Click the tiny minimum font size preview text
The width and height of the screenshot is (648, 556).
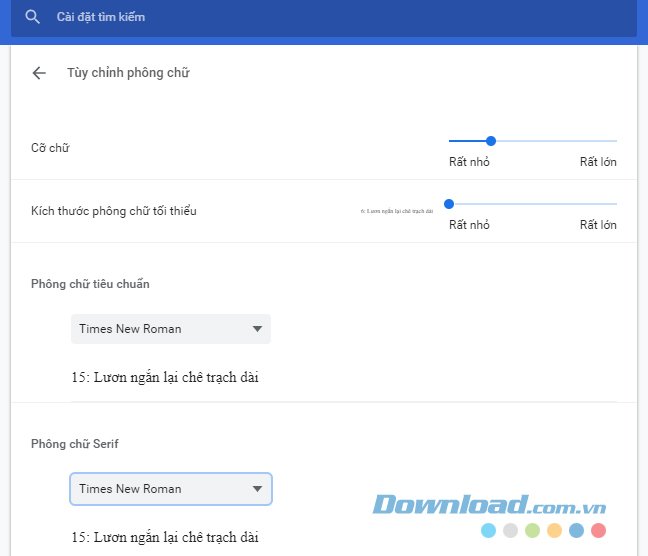pyautogui.click(x=397, y=211)
